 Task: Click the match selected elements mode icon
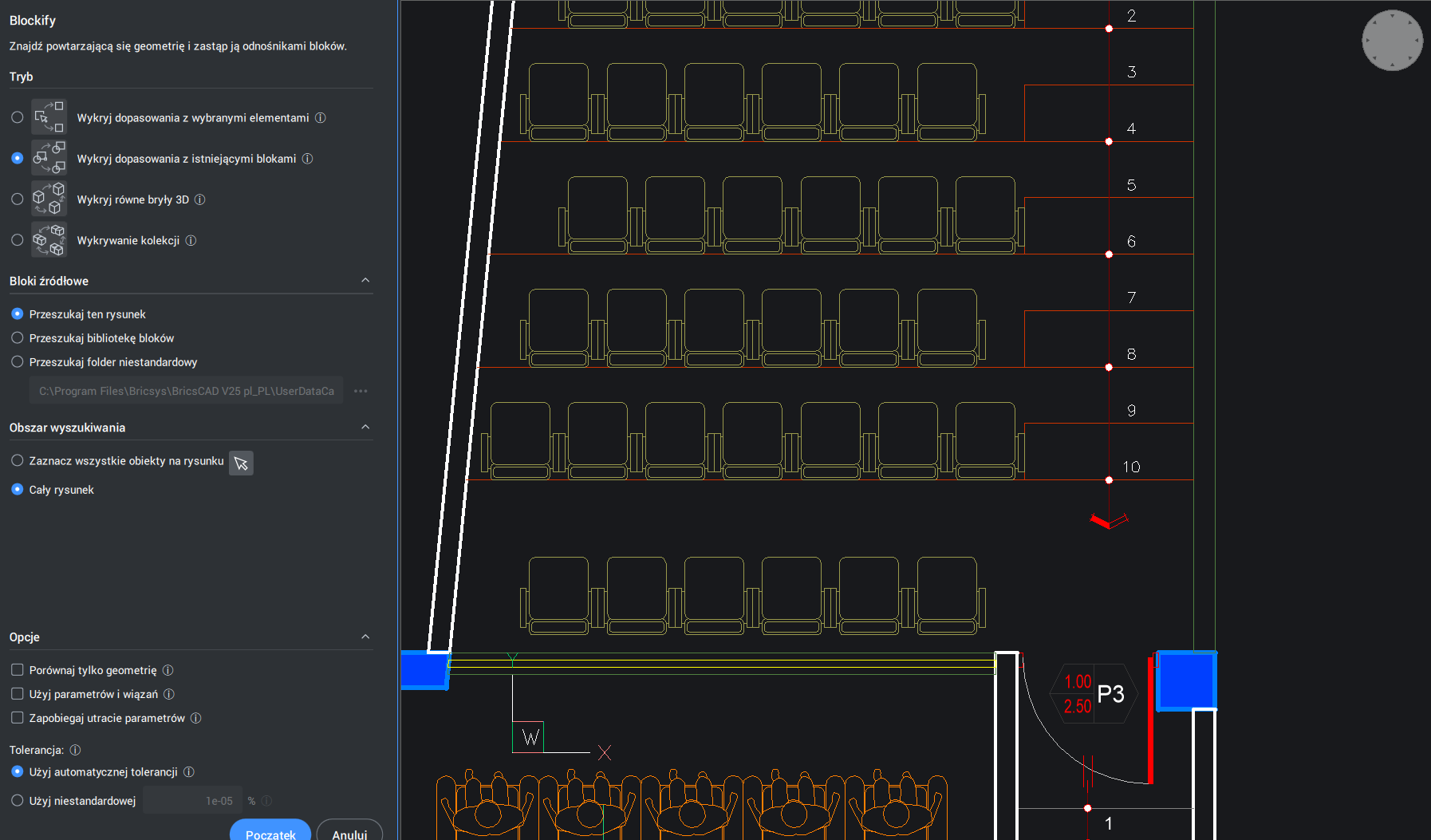point(49,117)
